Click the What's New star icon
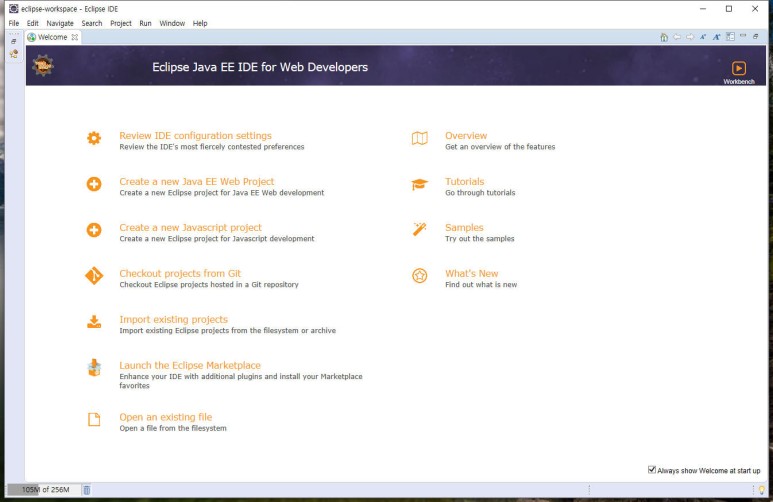The width and height of the screenshot is (773, 502). click(420, 276)
